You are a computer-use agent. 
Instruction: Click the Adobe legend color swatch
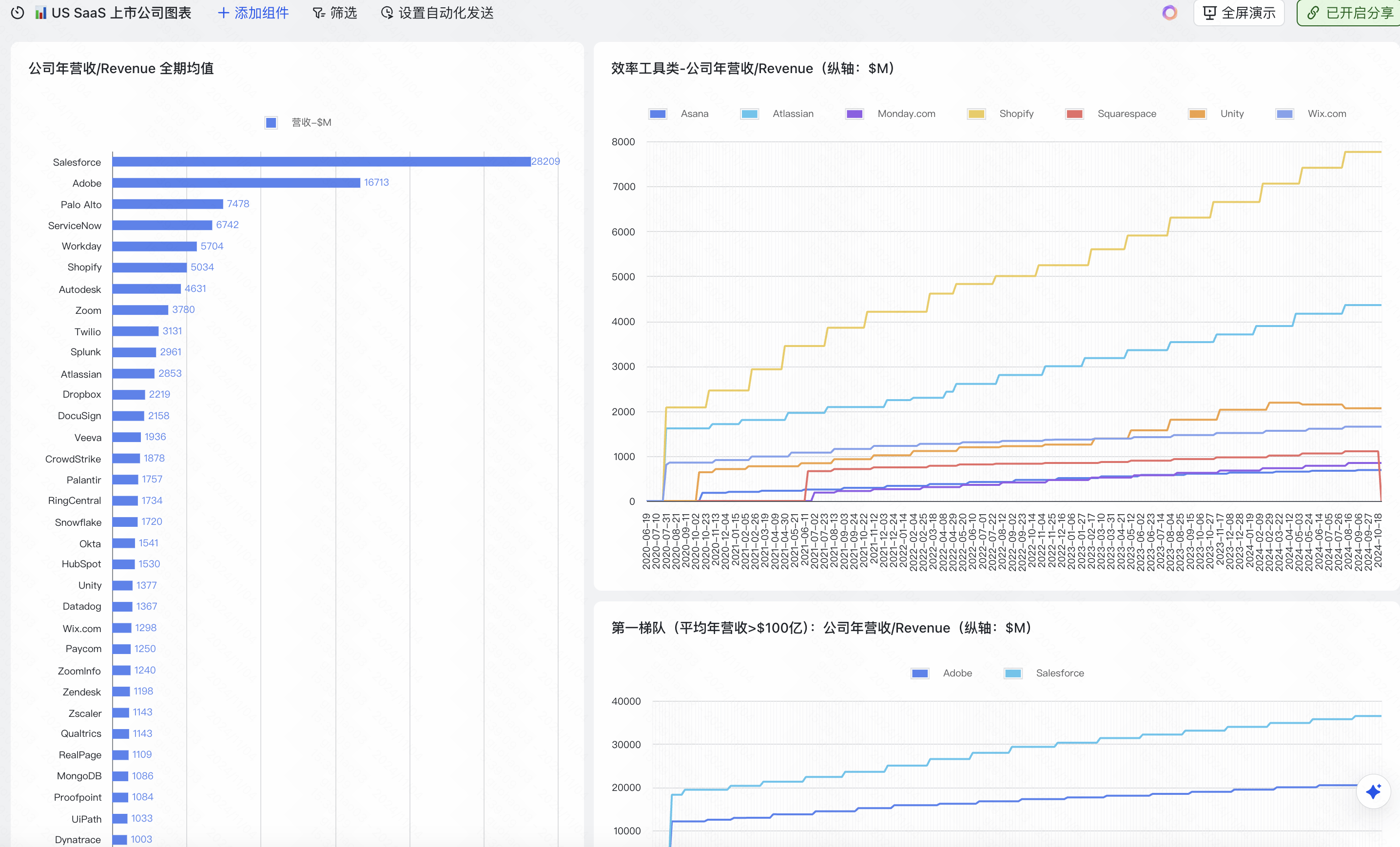point(919,673)
